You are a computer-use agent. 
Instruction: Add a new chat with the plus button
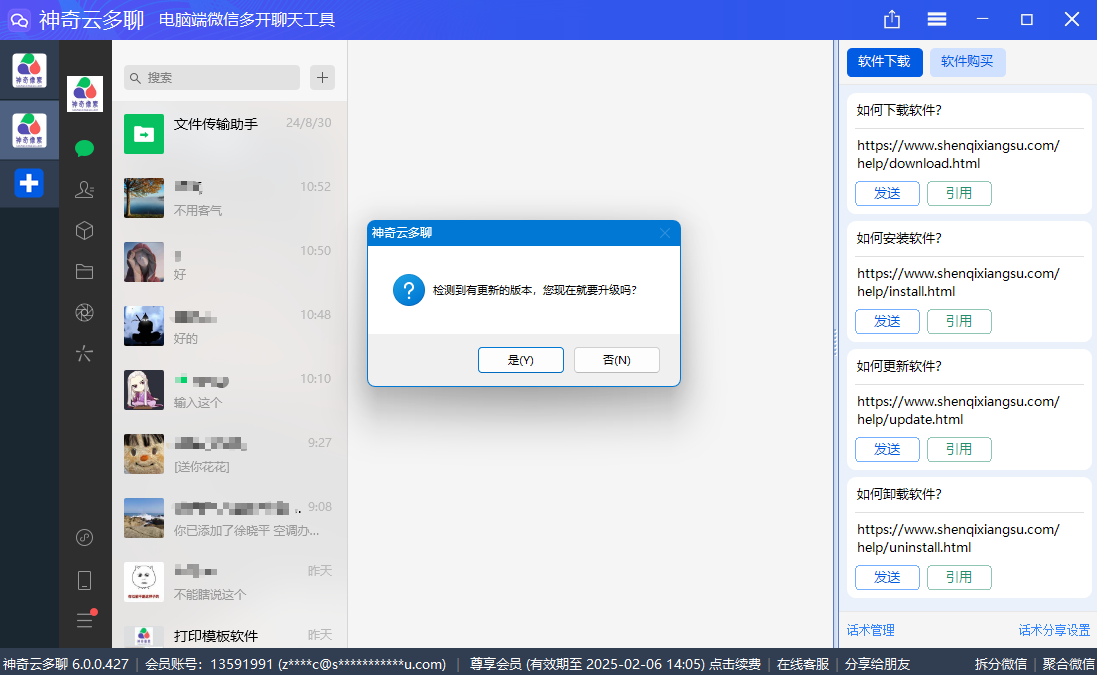click(x=320, y=77)
